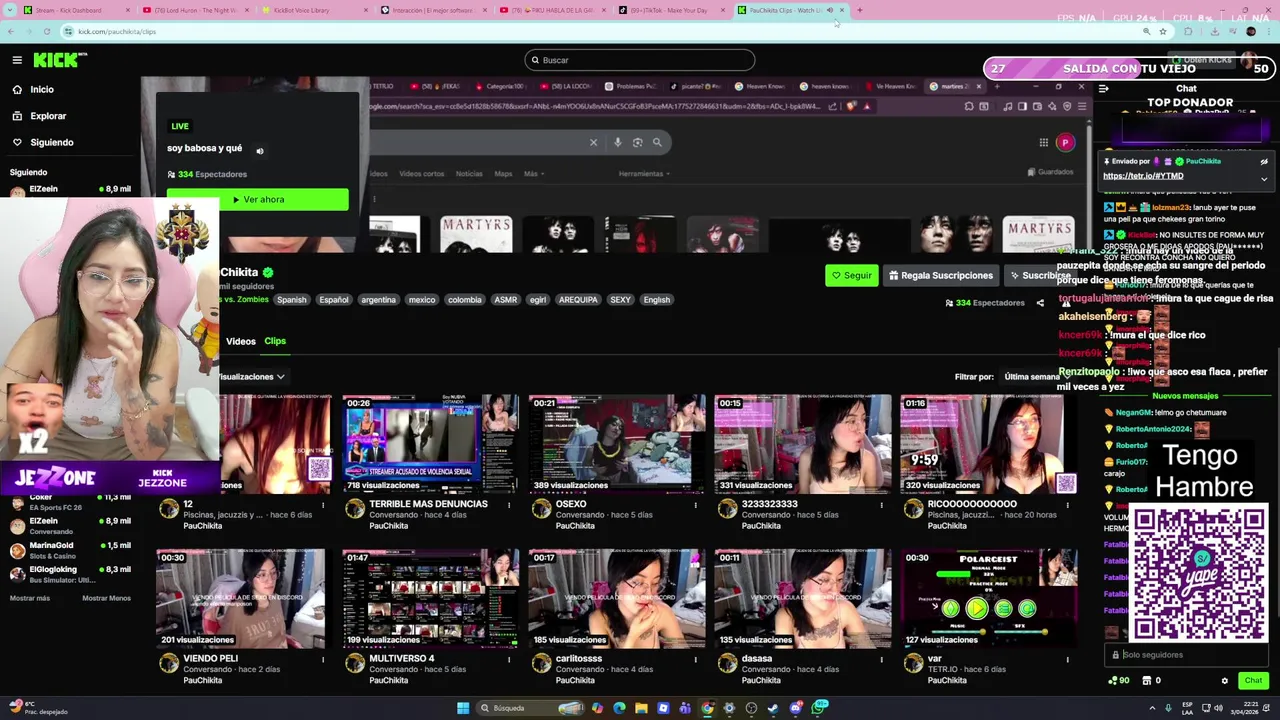Click Mostrar Menos in sidebar

106,598
